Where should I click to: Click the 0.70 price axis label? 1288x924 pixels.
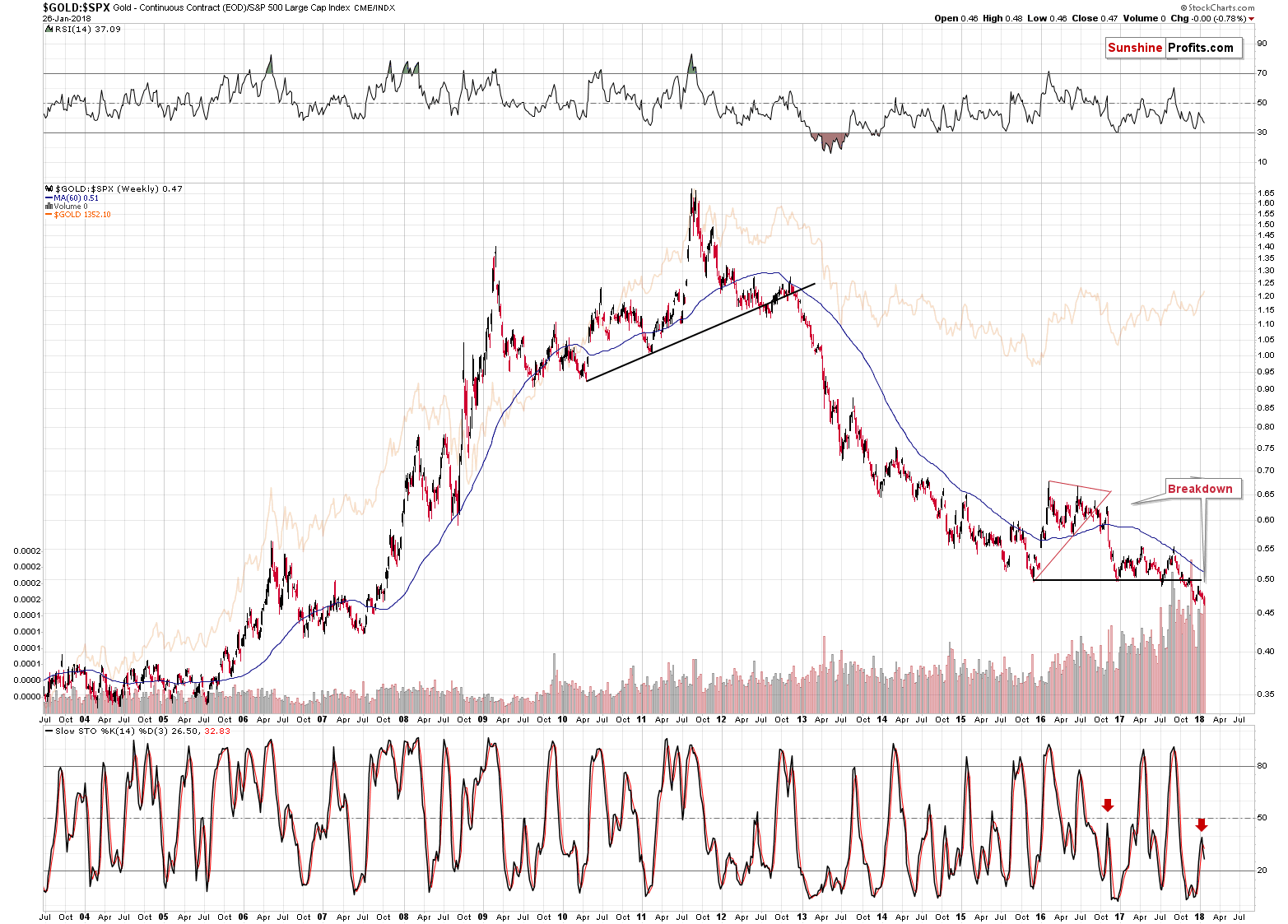[1266, 471]
